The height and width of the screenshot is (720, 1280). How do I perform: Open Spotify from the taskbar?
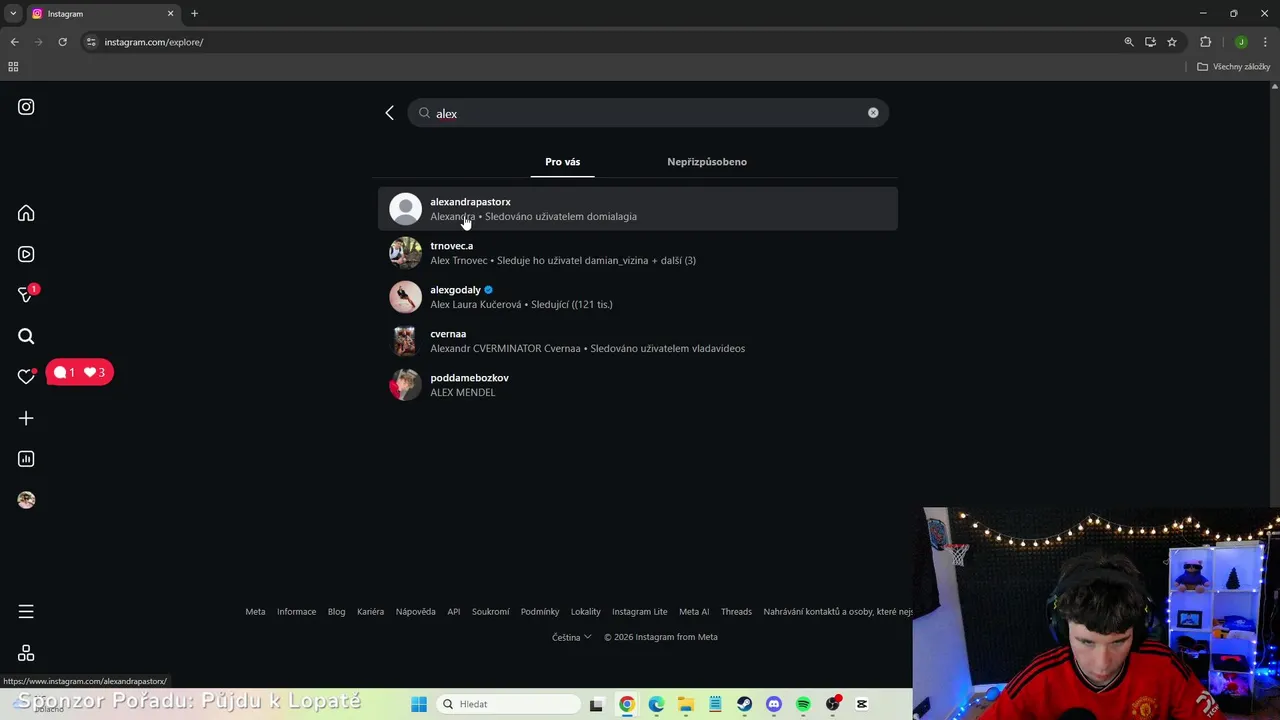[803, 704]
